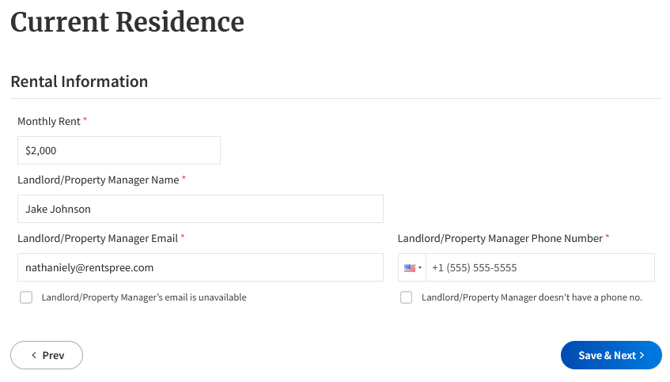Focus the Monthly Rent field showing $2,000
This screenshot has height=382, width=670.
[119, 150]
